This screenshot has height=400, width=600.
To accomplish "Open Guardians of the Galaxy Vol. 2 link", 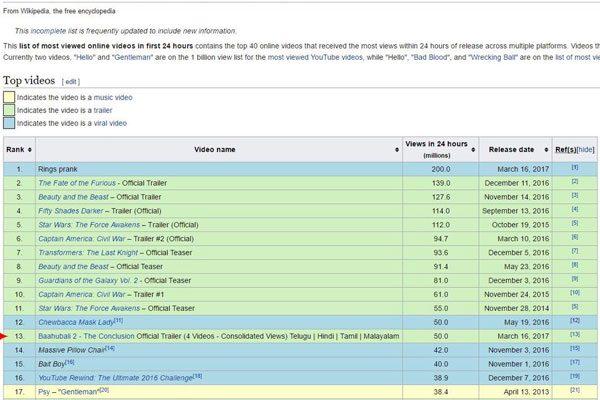I will (x=88, y=281).
